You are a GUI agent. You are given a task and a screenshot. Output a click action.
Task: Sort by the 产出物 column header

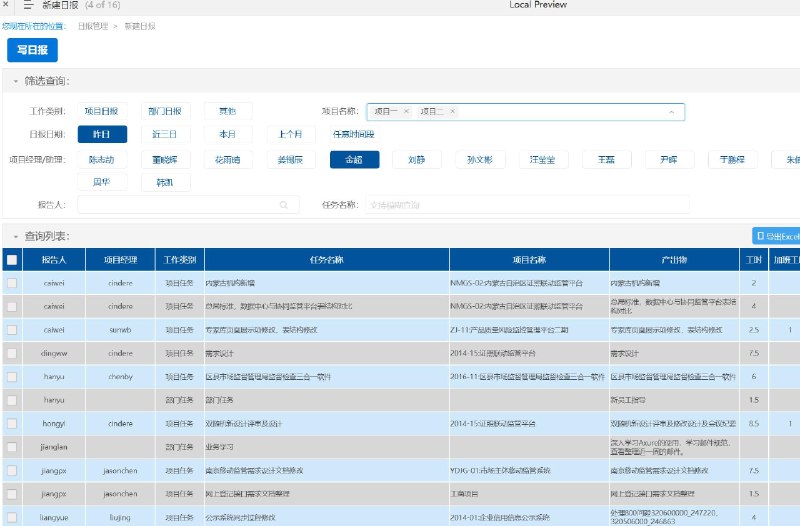click(674, 260)
